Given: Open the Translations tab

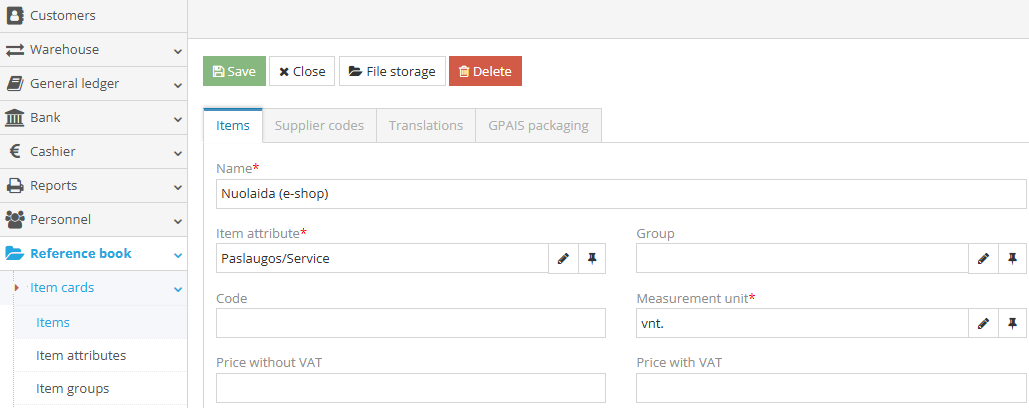Looking at the screenshot, I should coord(426,126).
